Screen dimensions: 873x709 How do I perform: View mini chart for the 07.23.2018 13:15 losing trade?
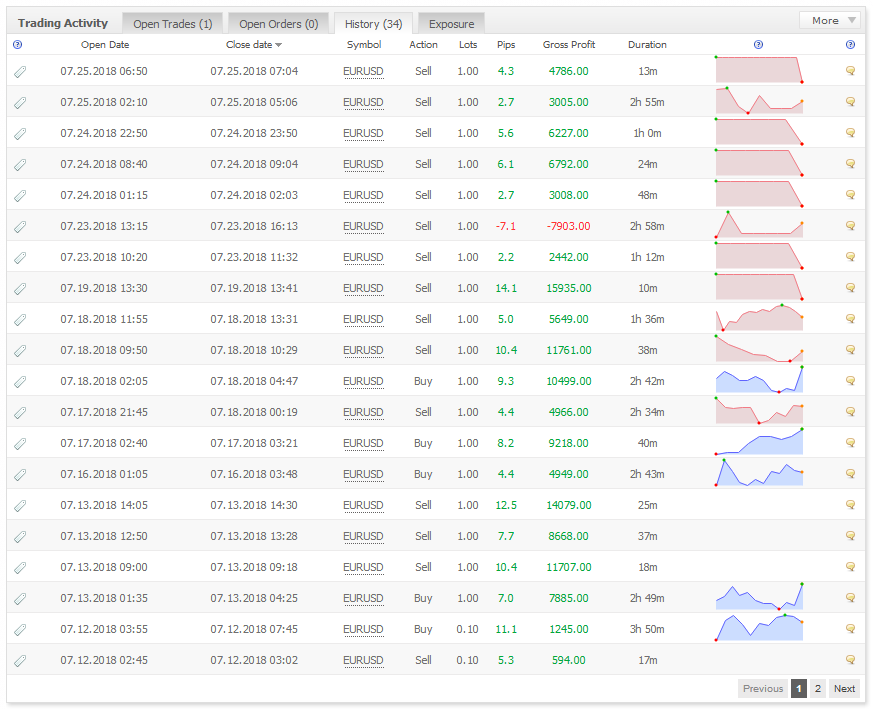(759, 224)
